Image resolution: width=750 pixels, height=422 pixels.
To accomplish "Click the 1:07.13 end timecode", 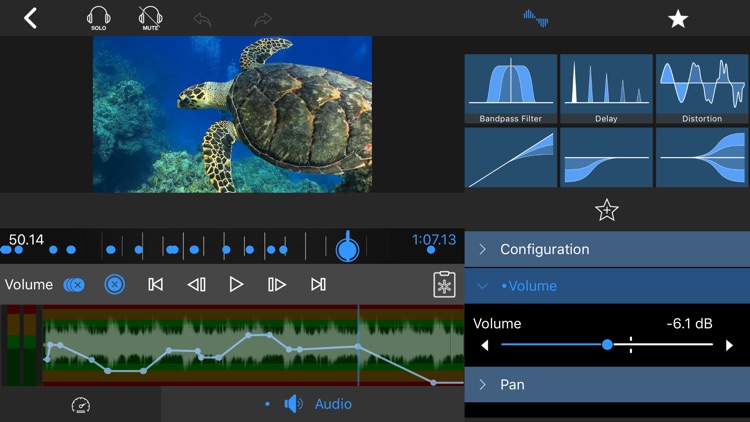I will click(434, 239).
